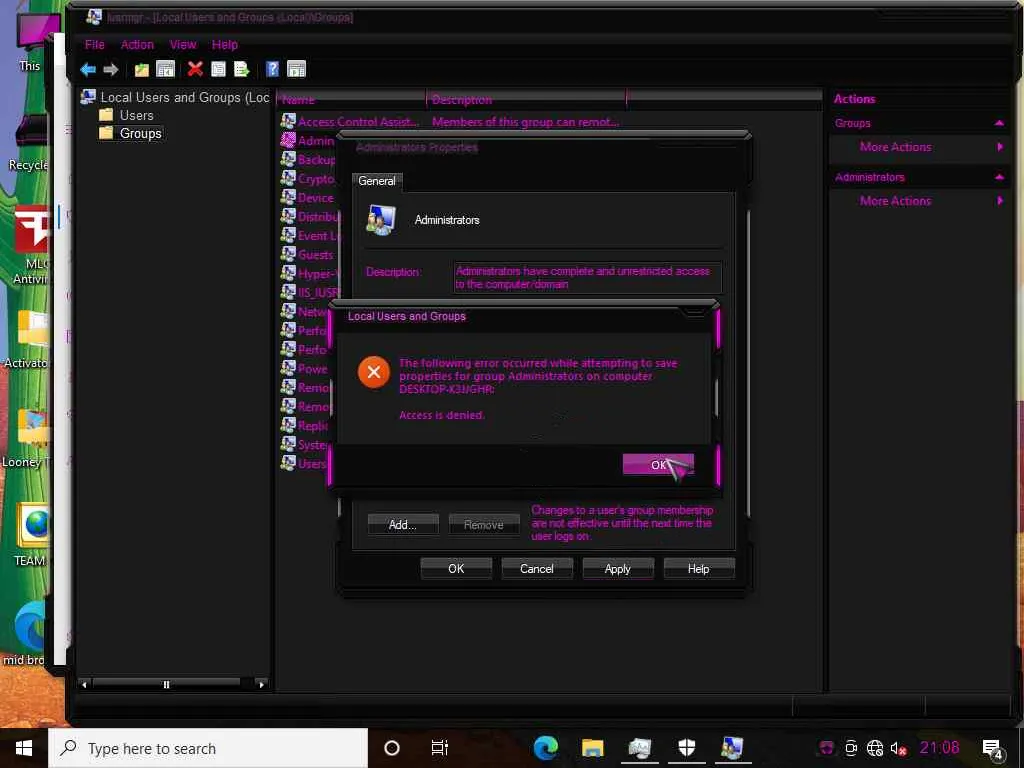Select the Access Control Assist... group row
The image size is (1024, 768).
(449, 121)
